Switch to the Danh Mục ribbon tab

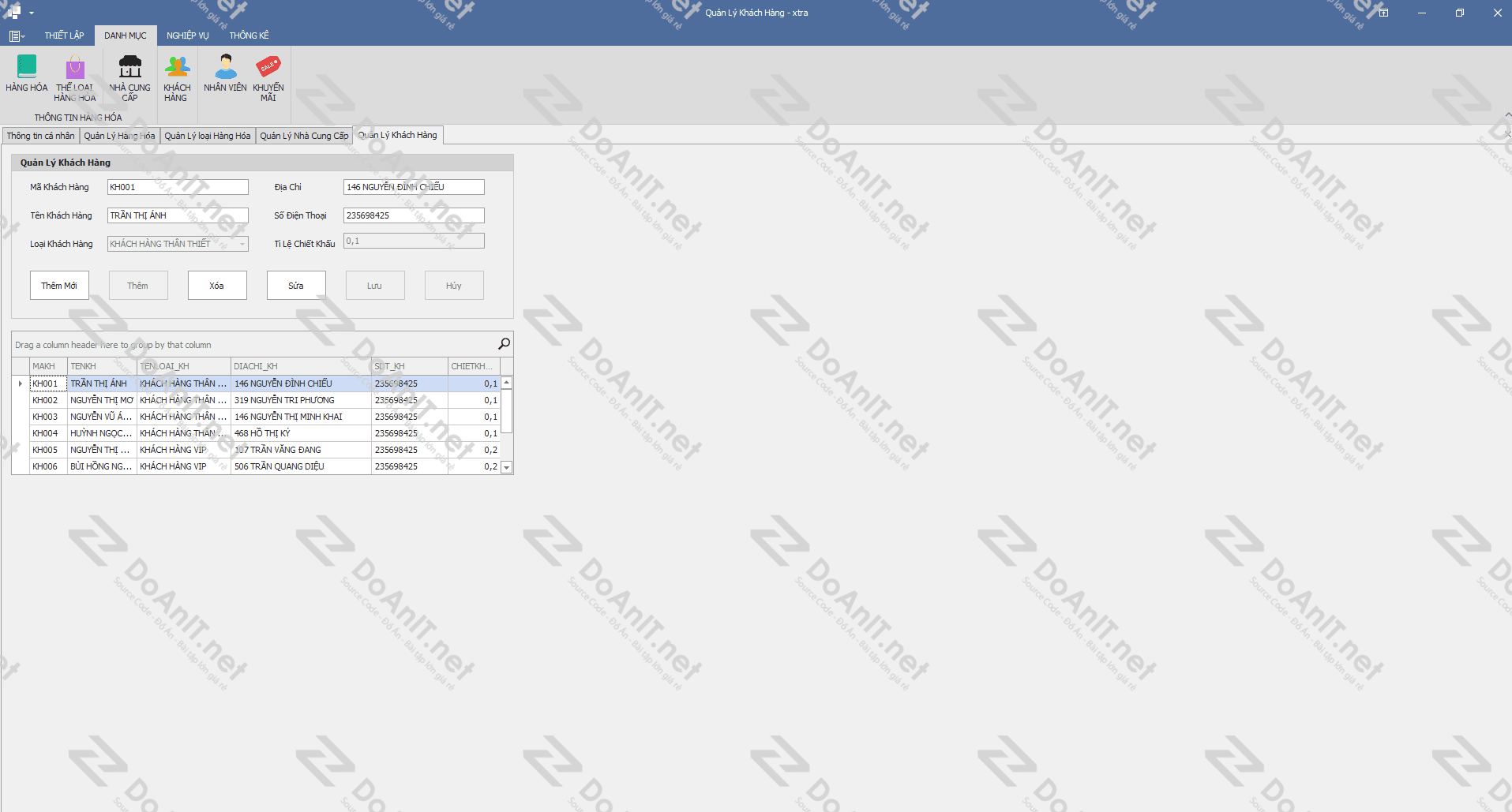[x=126, y=36]
